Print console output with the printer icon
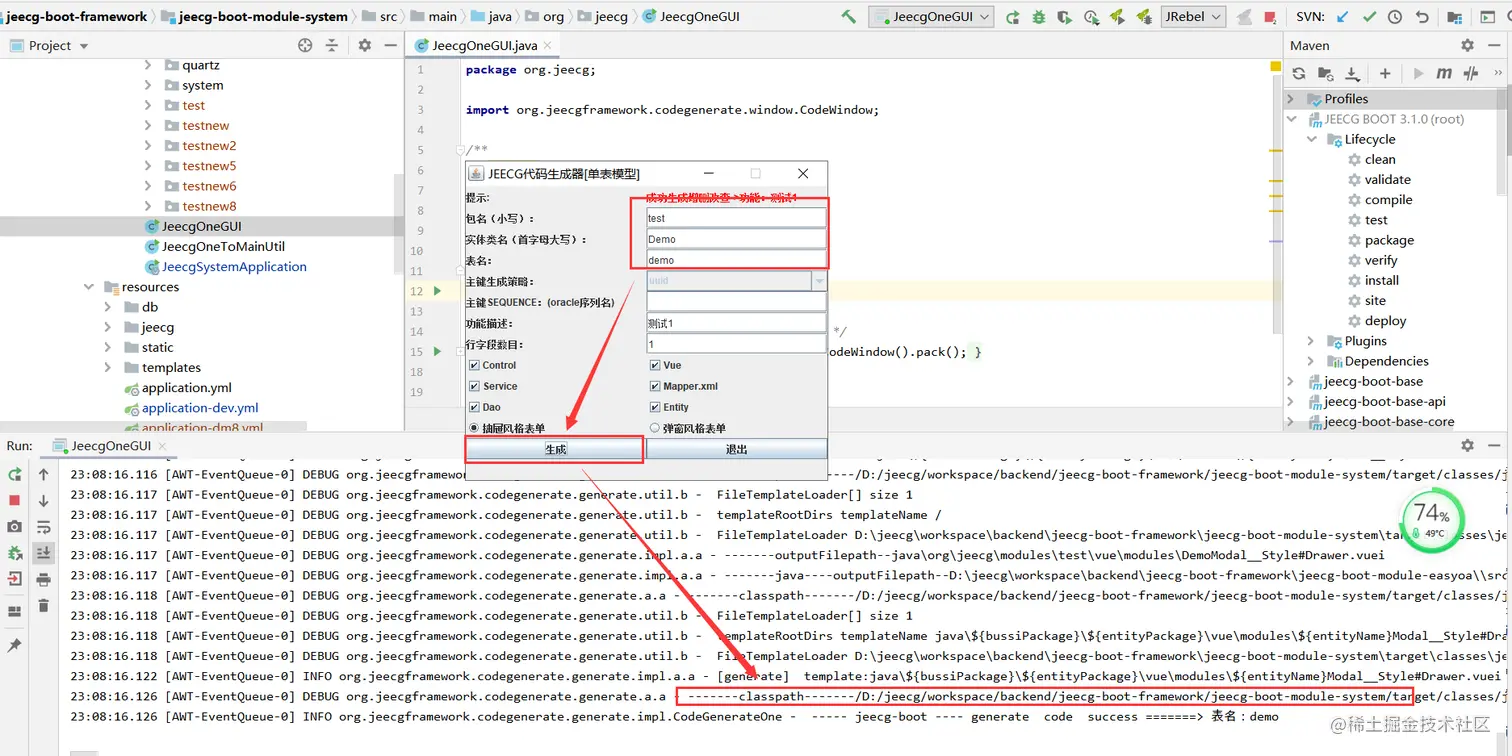This screenshot has height=756, width=1512. (44, 579)
